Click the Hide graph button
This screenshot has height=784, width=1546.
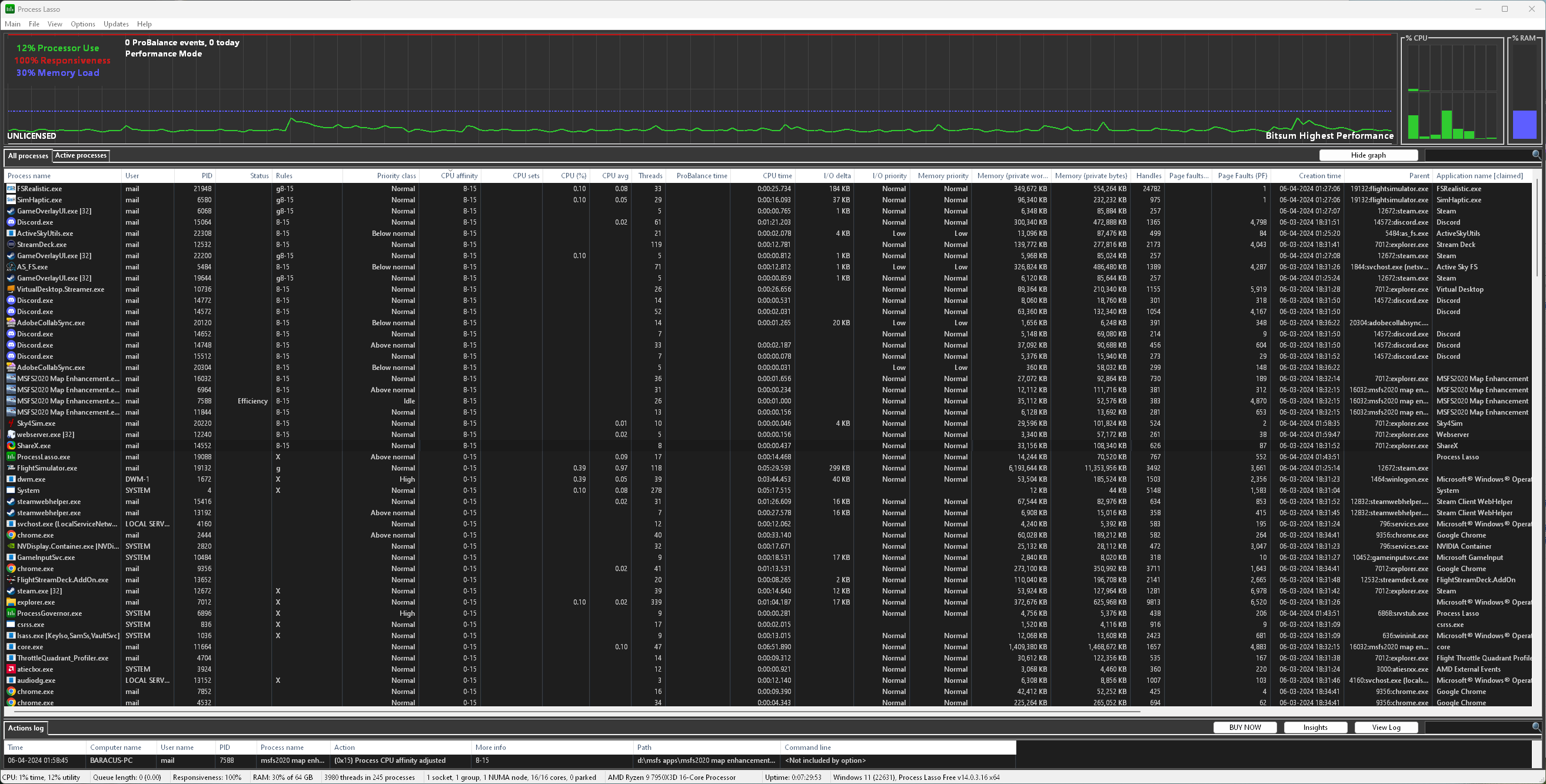pyautogui.click(x=1368, y=155)
